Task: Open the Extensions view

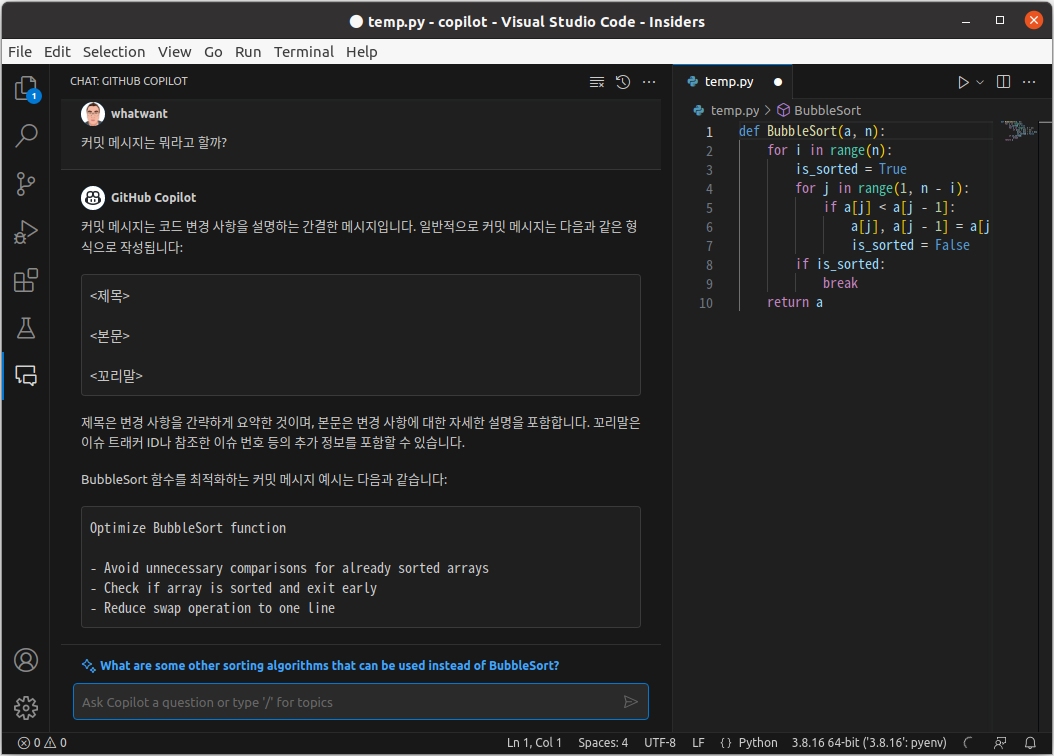Action: [26, 280]
